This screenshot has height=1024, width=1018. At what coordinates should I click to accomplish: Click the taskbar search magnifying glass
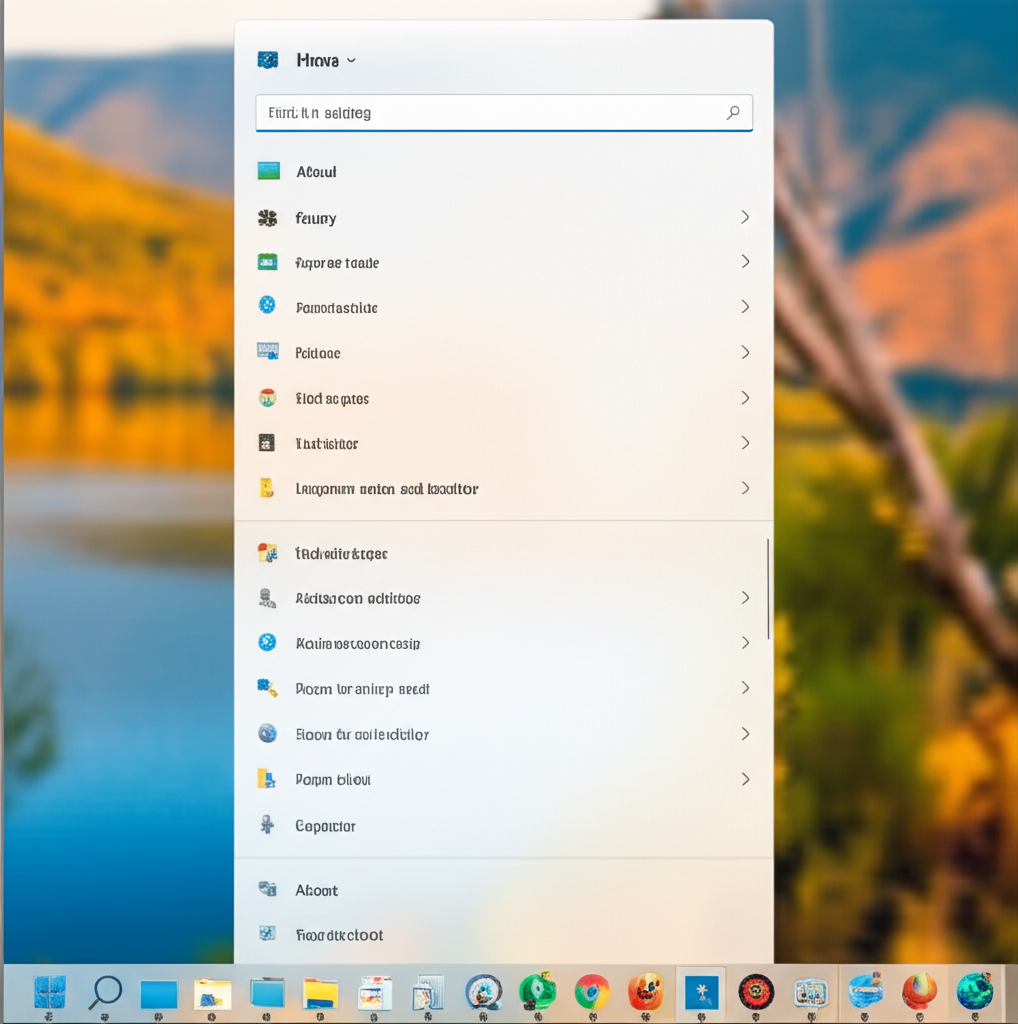click(x=104, y=992)
